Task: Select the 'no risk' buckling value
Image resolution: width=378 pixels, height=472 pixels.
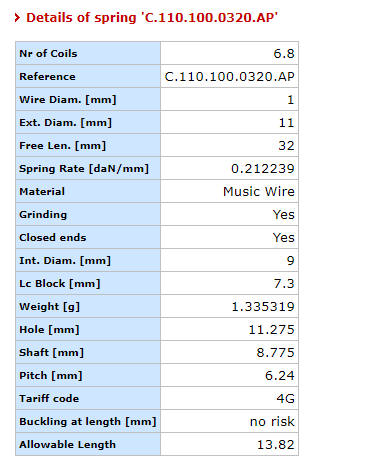Action: [272, 422]
